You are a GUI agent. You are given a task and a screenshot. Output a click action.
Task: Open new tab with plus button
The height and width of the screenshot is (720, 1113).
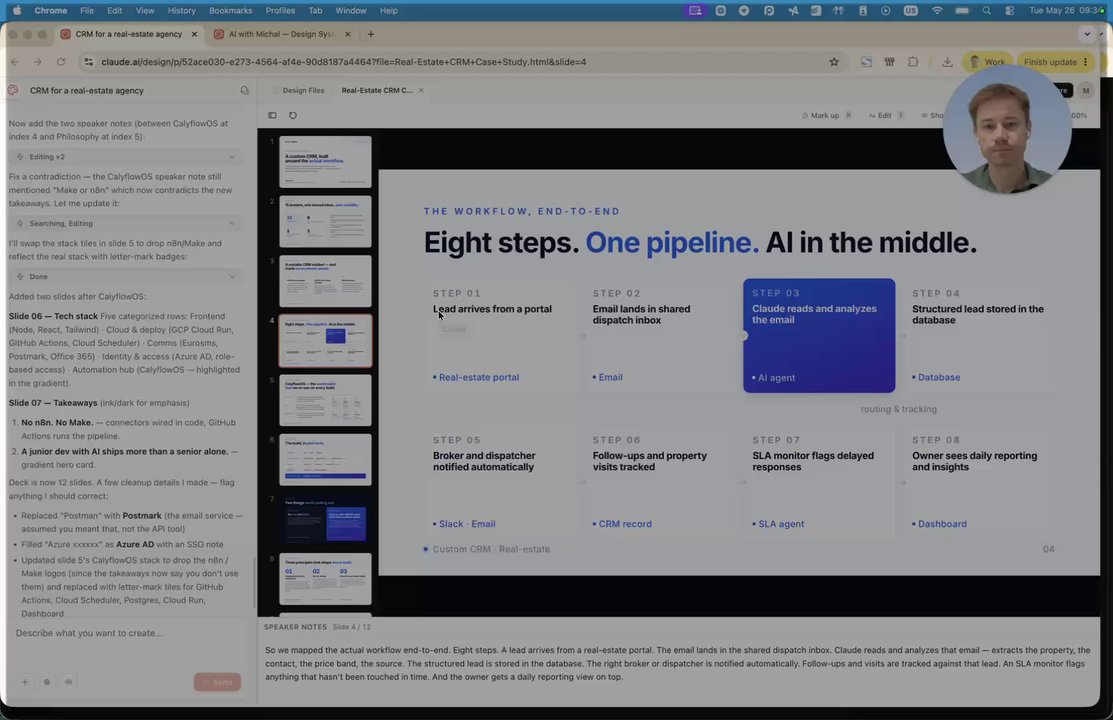[x=371, y=34]
